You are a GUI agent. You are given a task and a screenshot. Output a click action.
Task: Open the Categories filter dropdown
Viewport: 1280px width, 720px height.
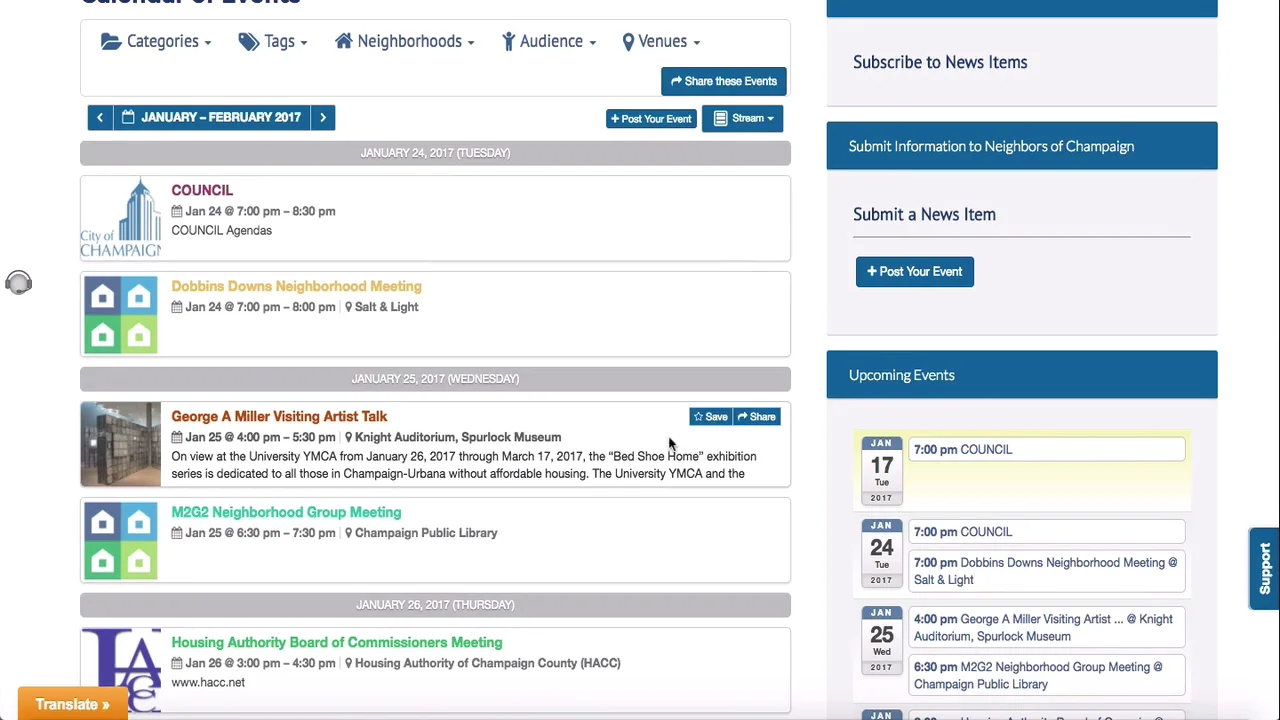pos(156,41)
